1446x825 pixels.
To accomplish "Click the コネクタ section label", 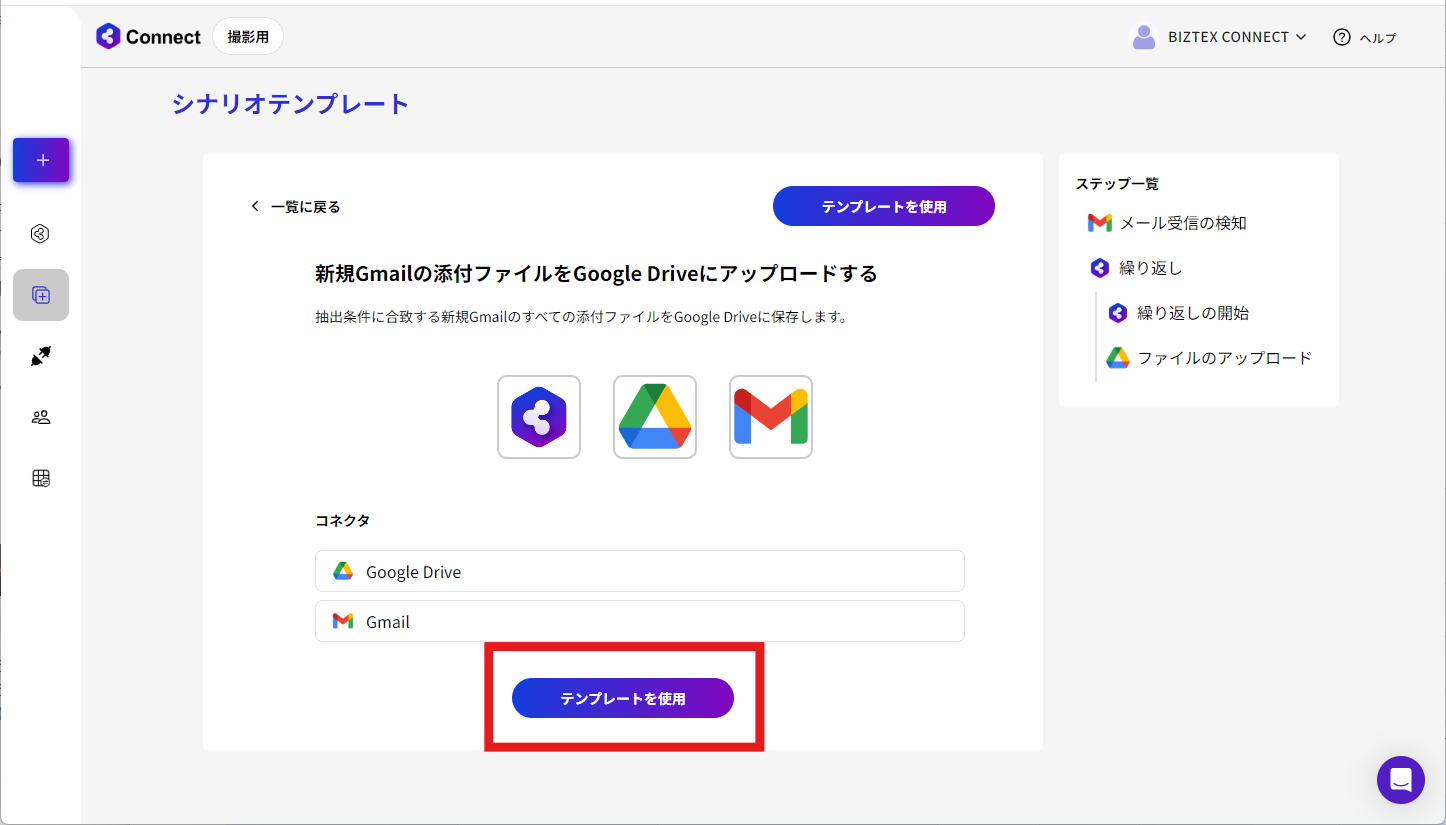I will pos(343,520).
